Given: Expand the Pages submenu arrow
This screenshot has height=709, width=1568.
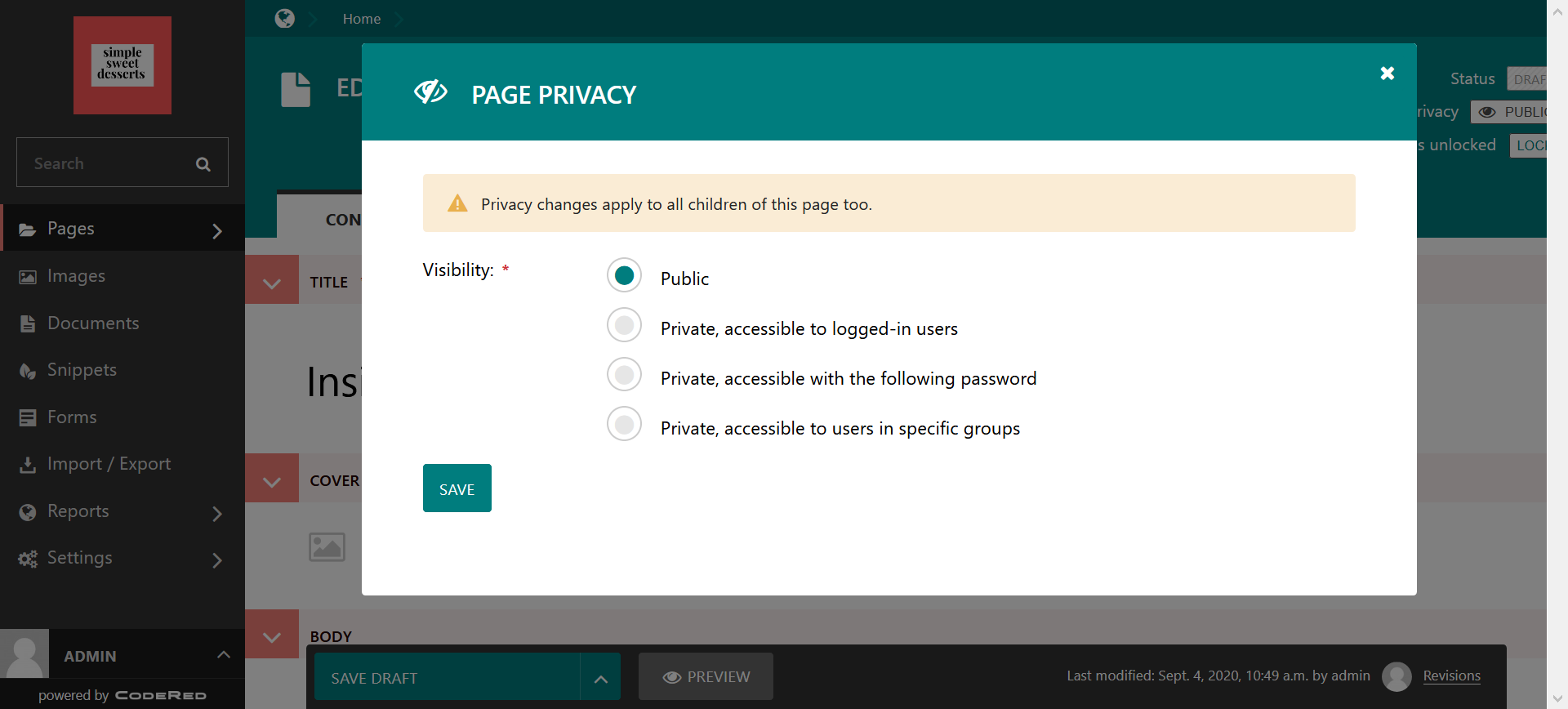Looking at the screenshot, I should pos(217,231).
